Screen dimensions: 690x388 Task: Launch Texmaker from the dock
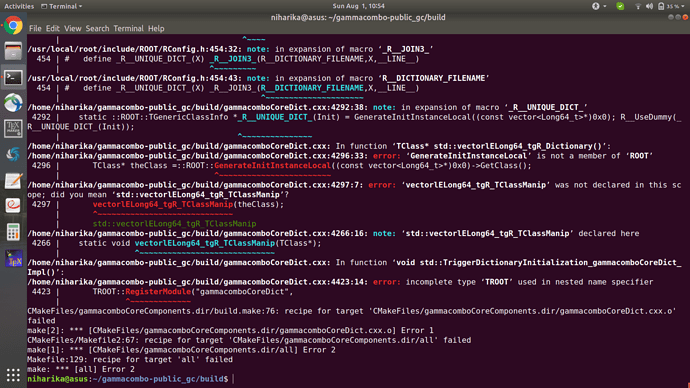13,129
